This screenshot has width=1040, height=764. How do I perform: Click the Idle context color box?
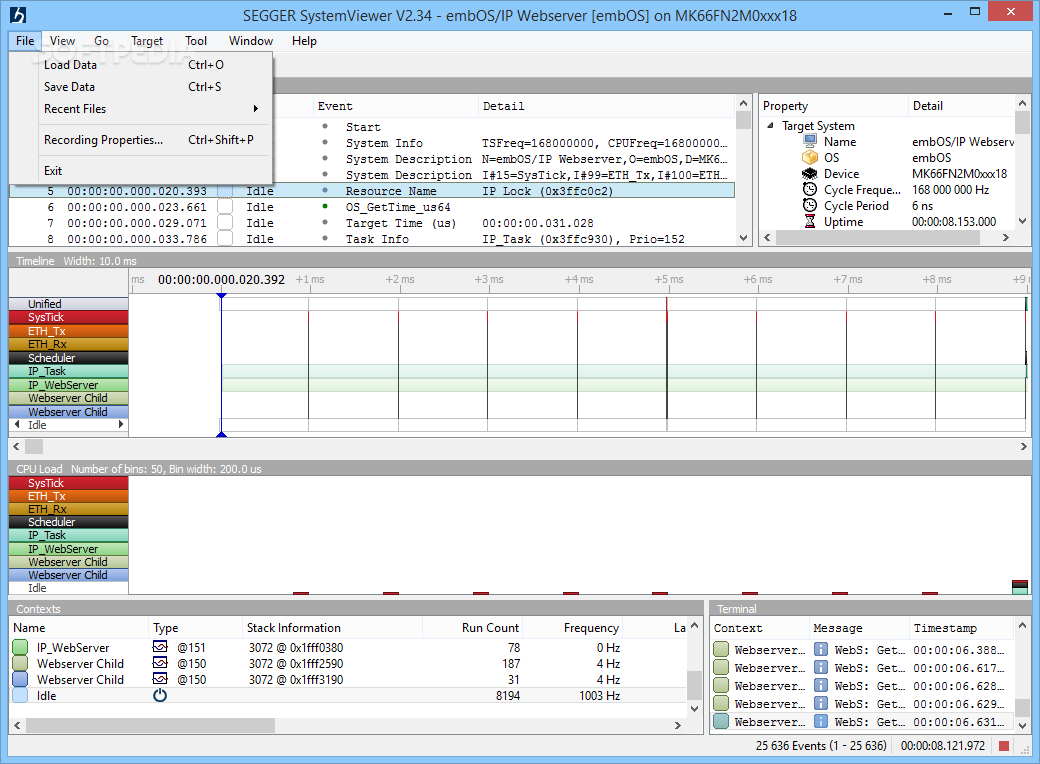[x=20, y=696]
